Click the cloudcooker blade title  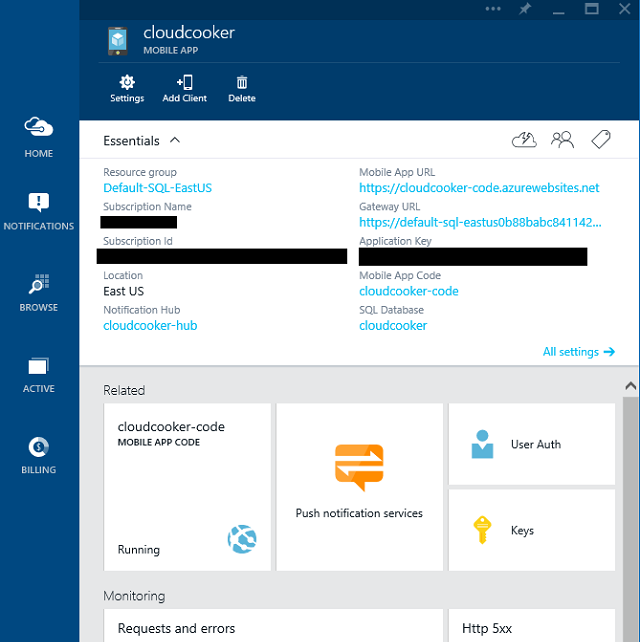(189, 33)
